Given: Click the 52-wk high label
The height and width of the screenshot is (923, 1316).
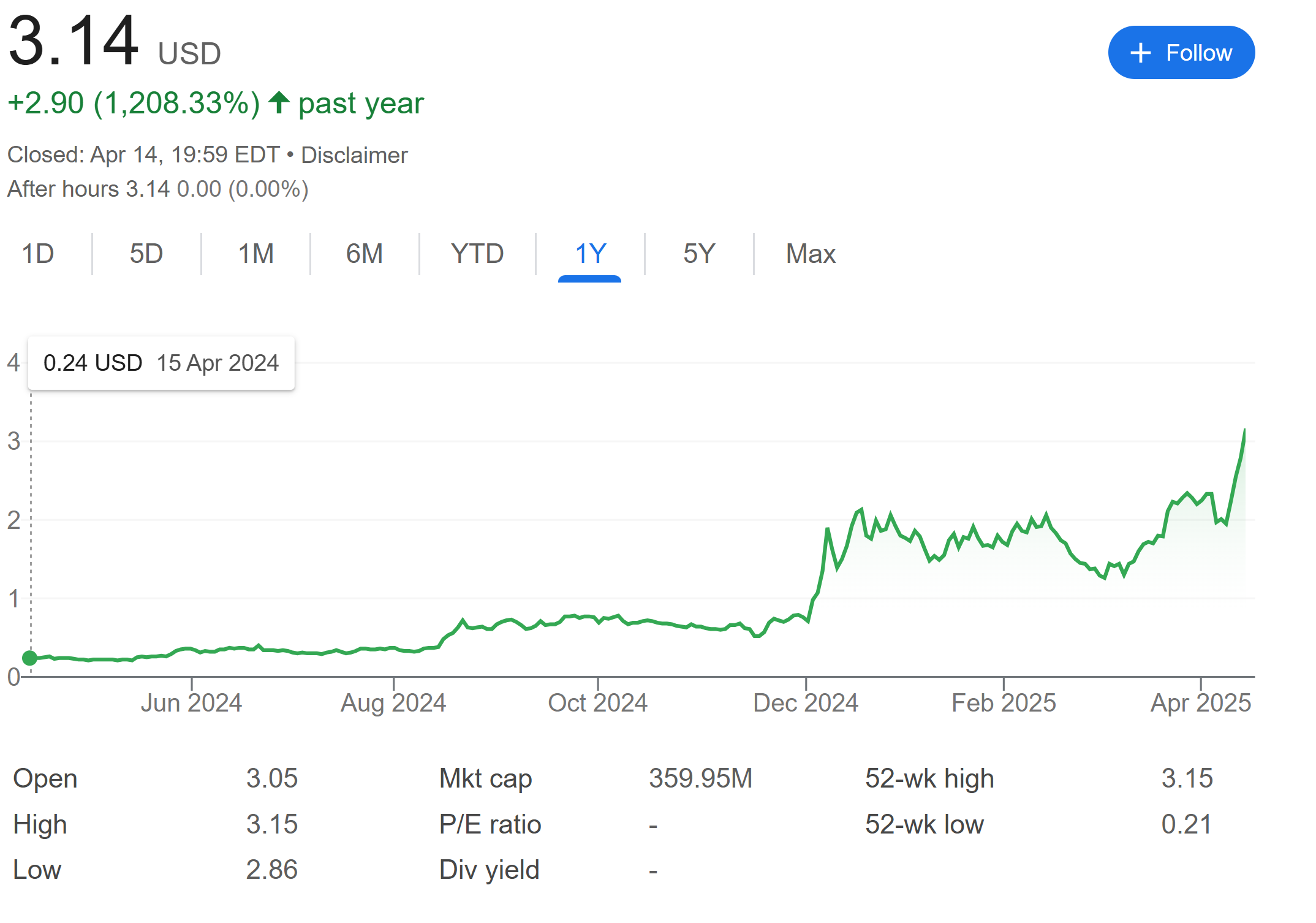Looking at the screenshot, I should coord(929,778).
